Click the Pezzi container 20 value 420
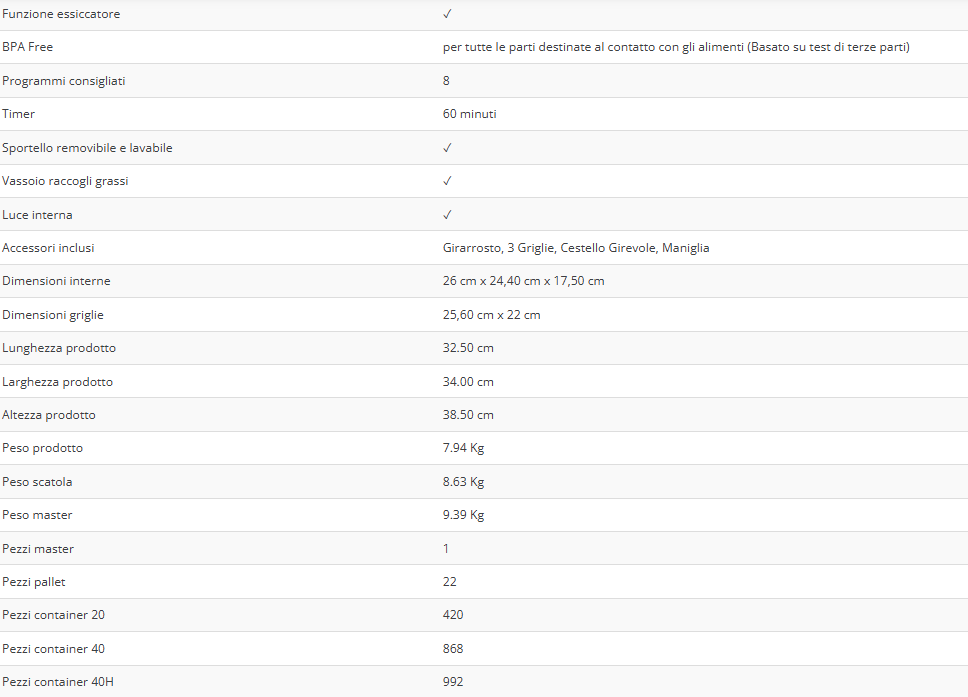The width and height of the screenshot is (968, 697). [x=453, y=615]
